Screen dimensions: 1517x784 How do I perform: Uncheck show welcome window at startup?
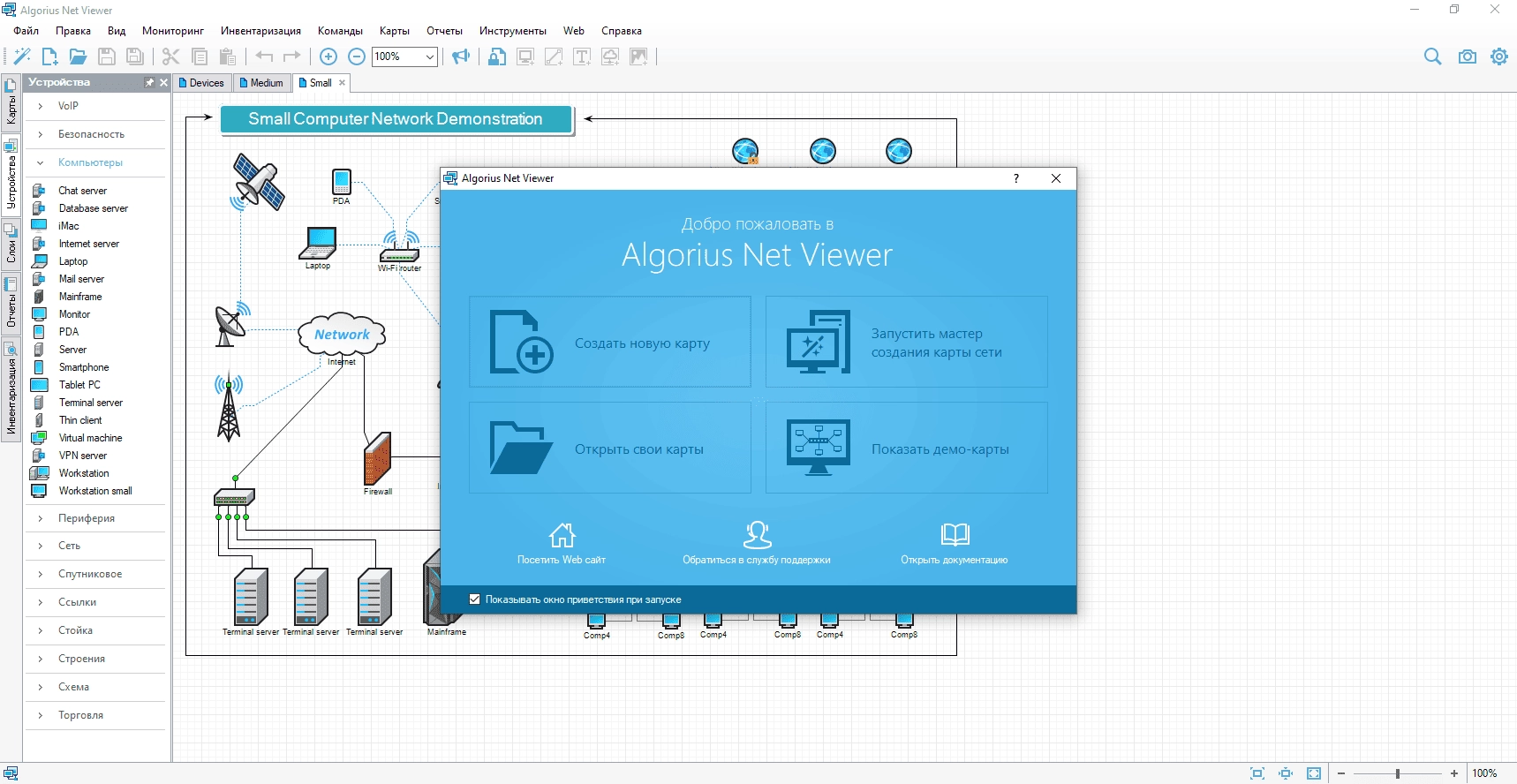474,599
